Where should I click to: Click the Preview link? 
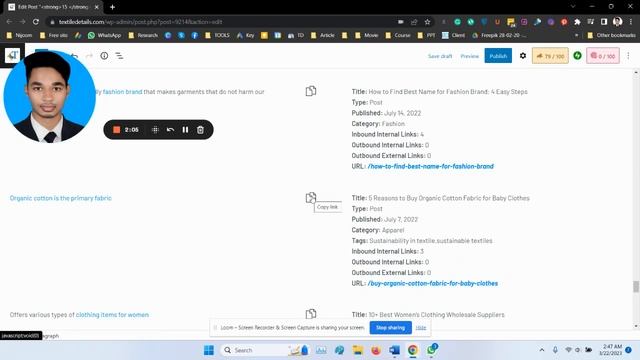point(469,56)
